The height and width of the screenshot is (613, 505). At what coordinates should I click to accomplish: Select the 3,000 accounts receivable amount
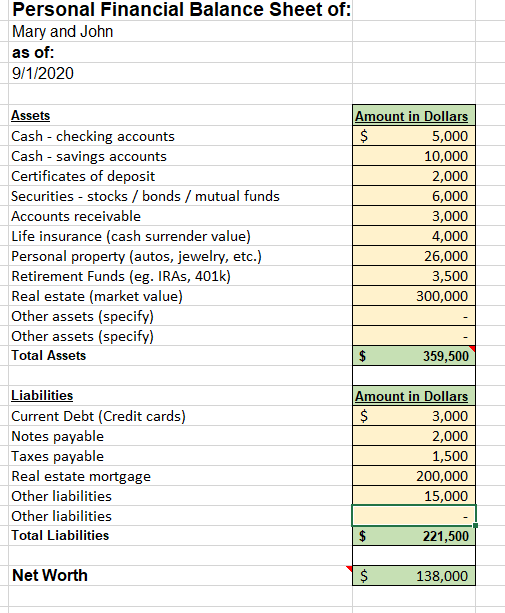tap(414, 216)
